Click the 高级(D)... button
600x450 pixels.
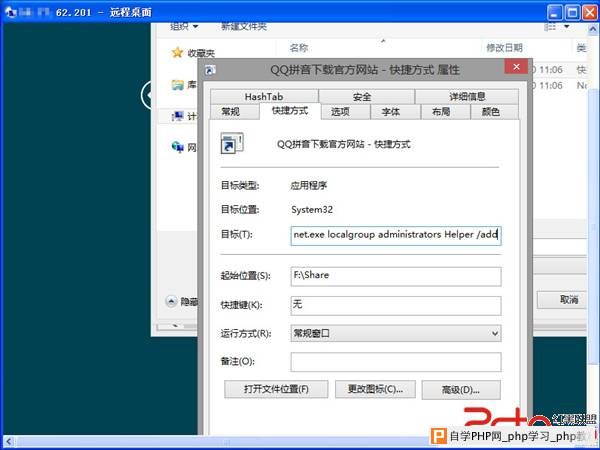coord(461,390)
